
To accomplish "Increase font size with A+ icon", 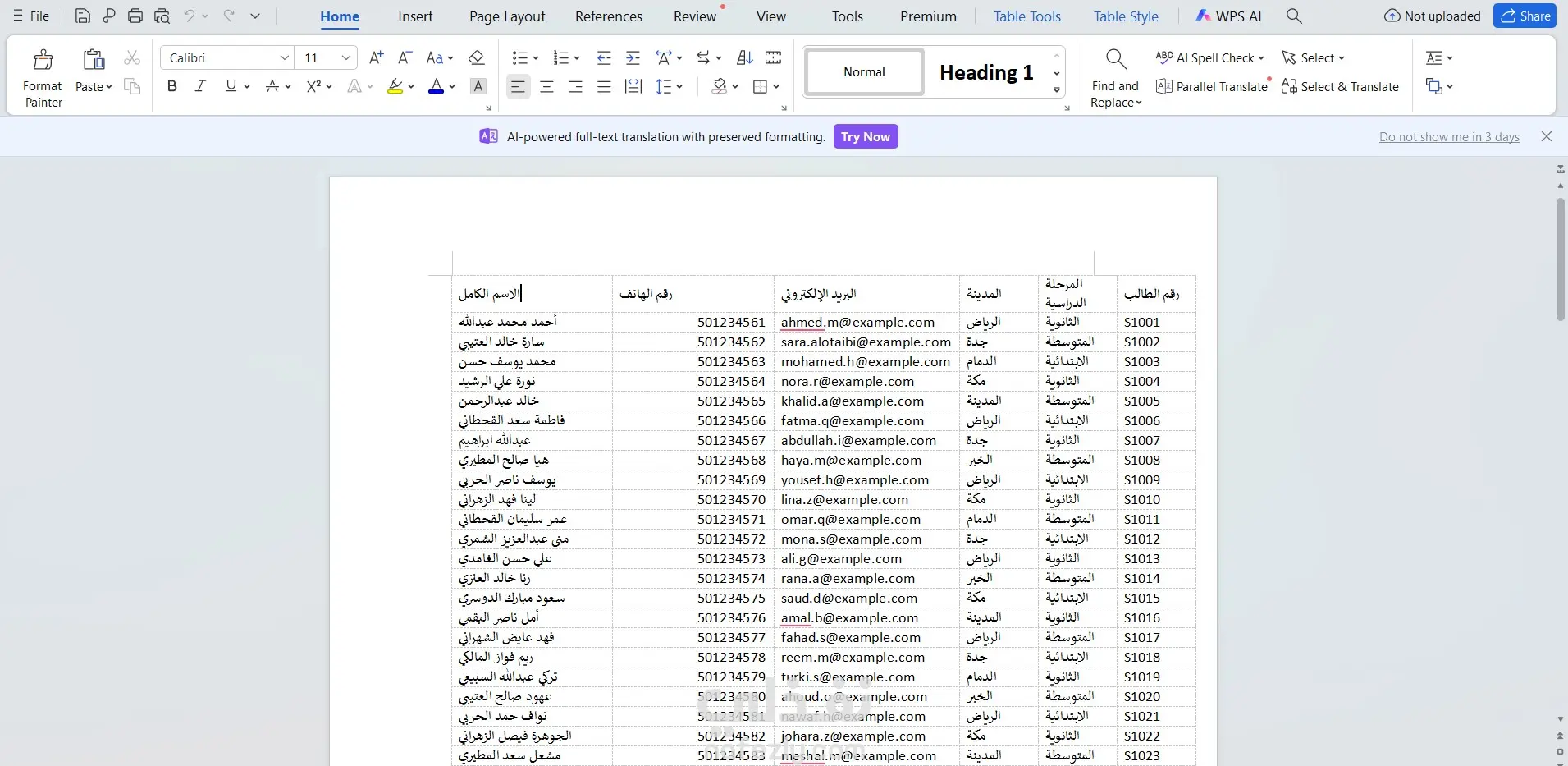I will pos(376,57).
